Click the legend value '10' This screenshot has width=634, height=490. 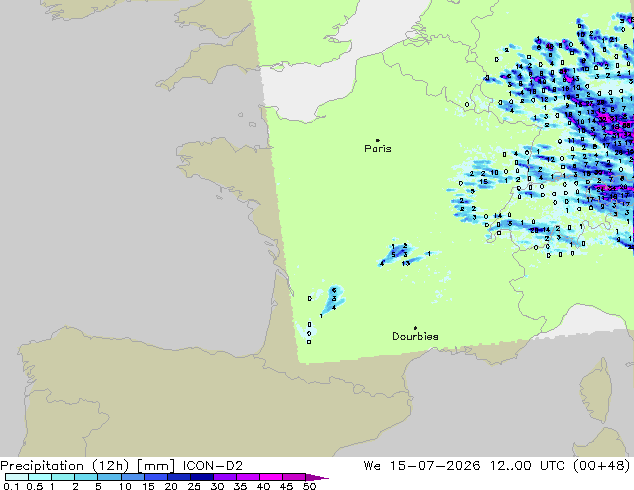[x=125, y=486]
